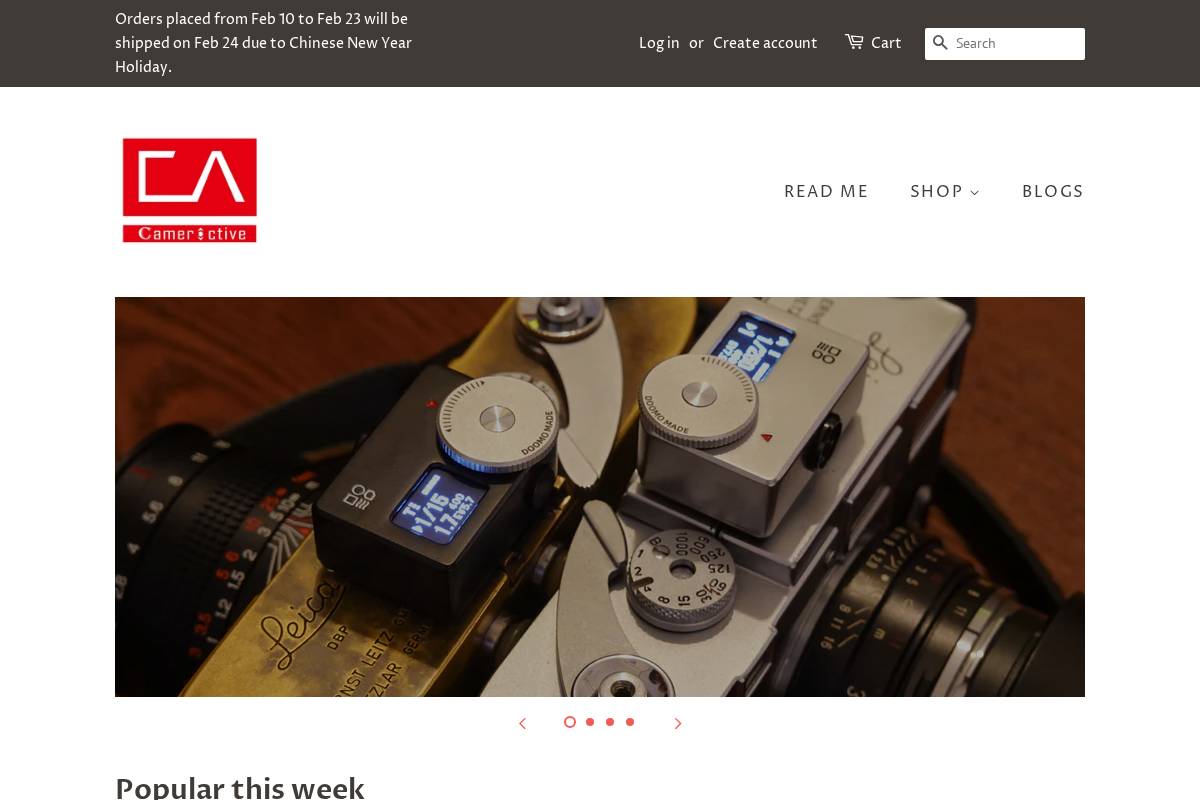Image resolution: width=1200 pixels, height=800 pixels.
Task: Jump to the fourth slideshow dot
Action: coord(630,722)
